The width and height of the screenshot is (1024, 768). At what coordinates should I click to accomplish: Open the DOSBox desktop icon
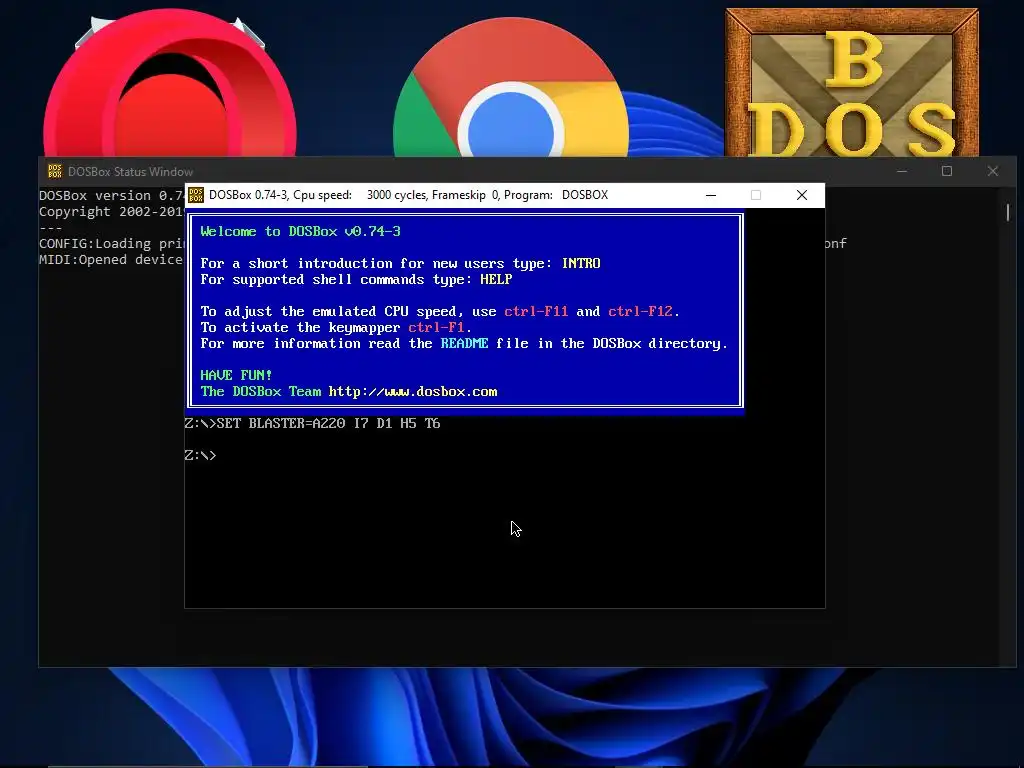852,82
